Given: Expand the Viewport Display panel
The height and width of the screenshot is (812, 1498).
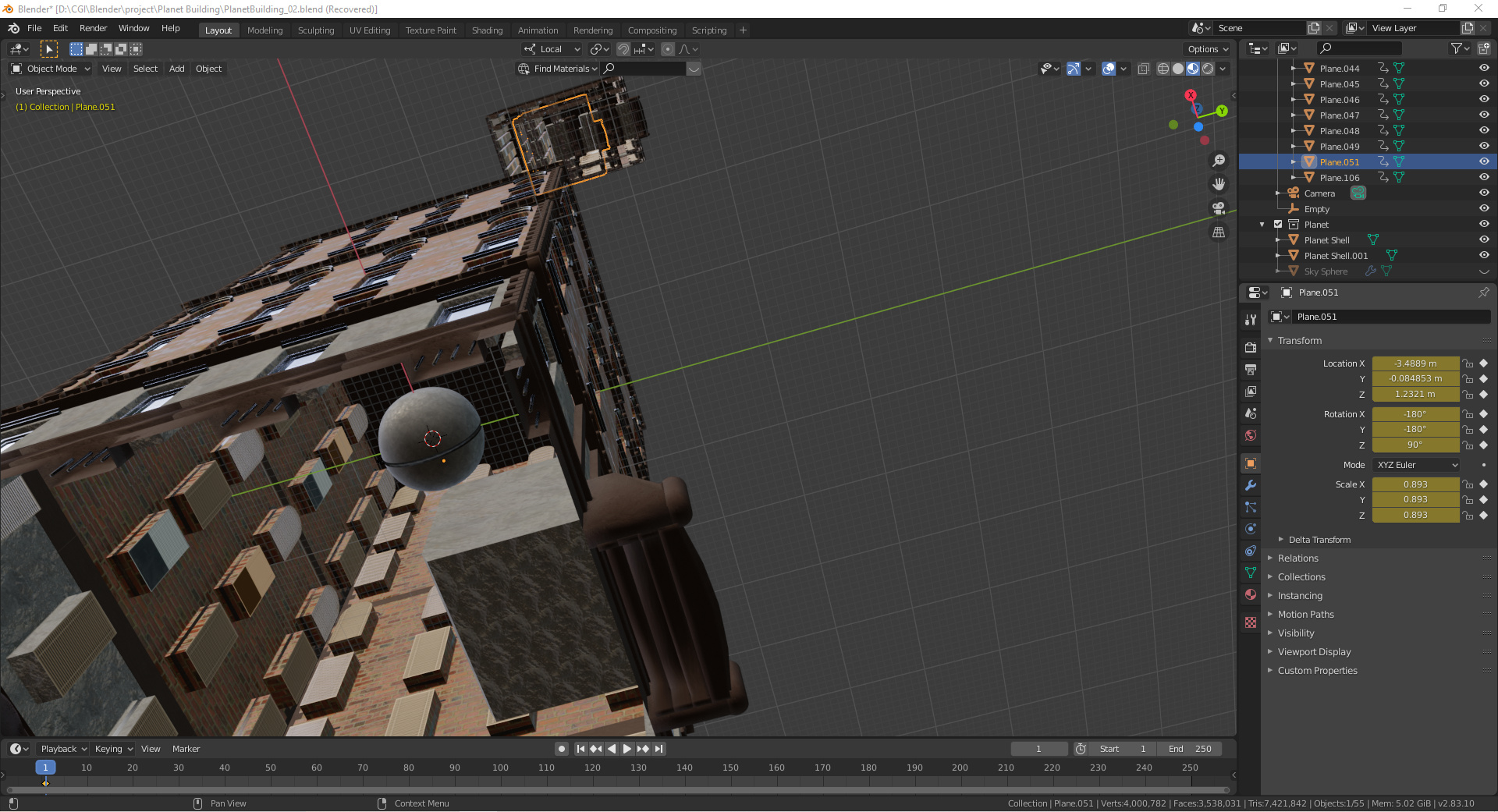Looking at the screenshot, I should pos(1314,652).
